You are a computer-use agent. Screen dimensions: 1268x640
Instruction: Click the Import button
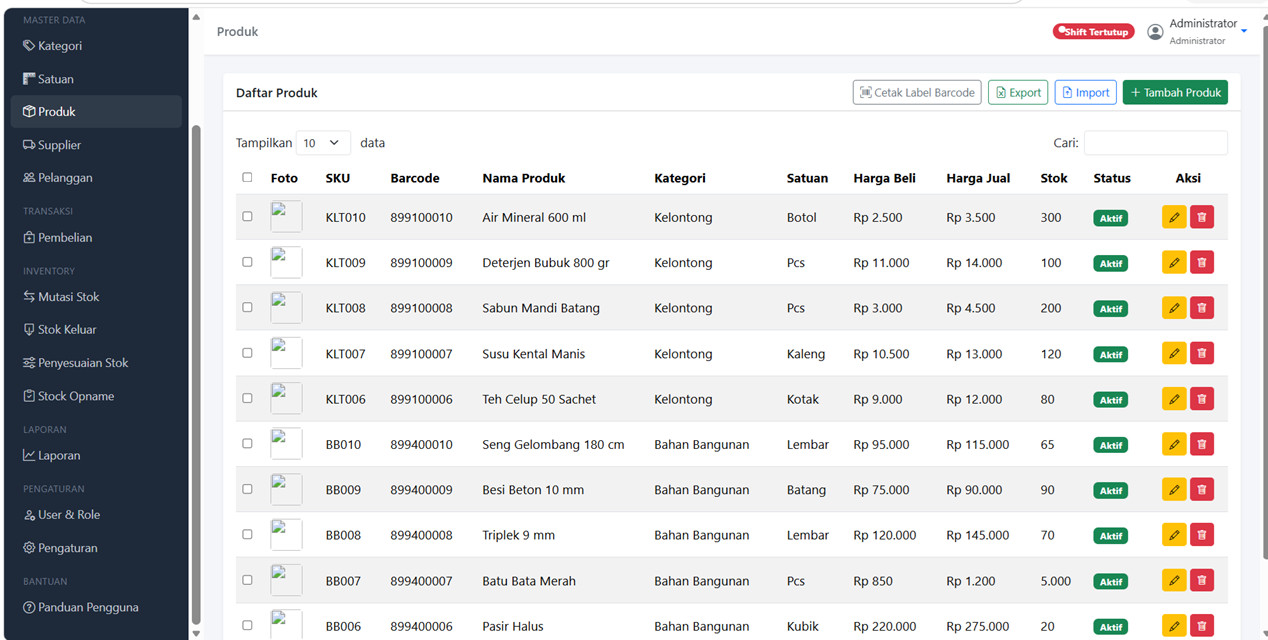pyautogui.click(x=1085, y=92)
